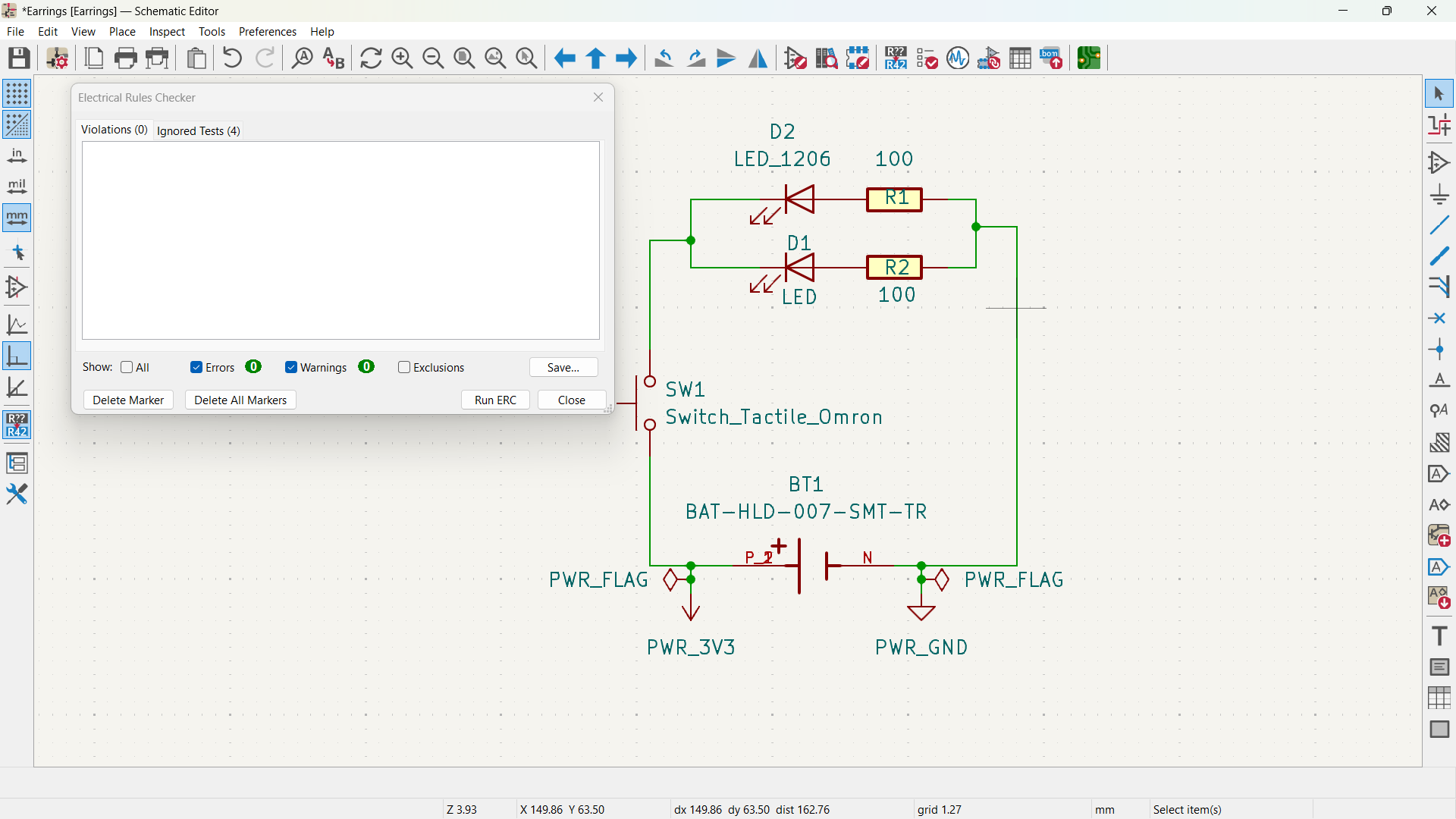Switch units to mils
The width and height of the screenshot is (1456, 819).
click(x=17, y=187)
